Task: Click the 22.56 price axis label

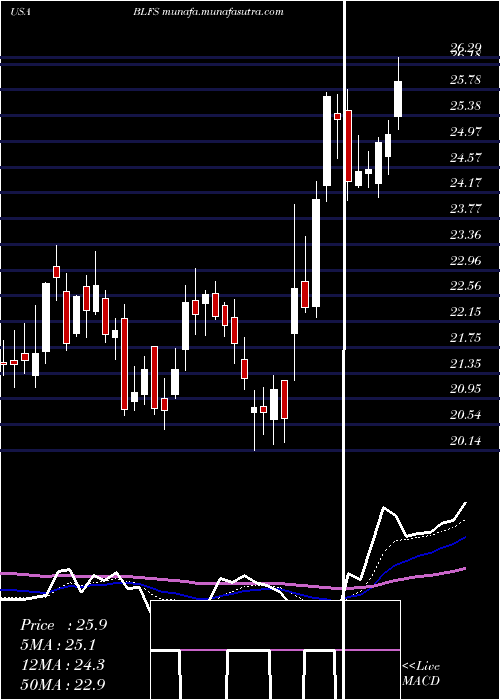Action: [466, 286]
